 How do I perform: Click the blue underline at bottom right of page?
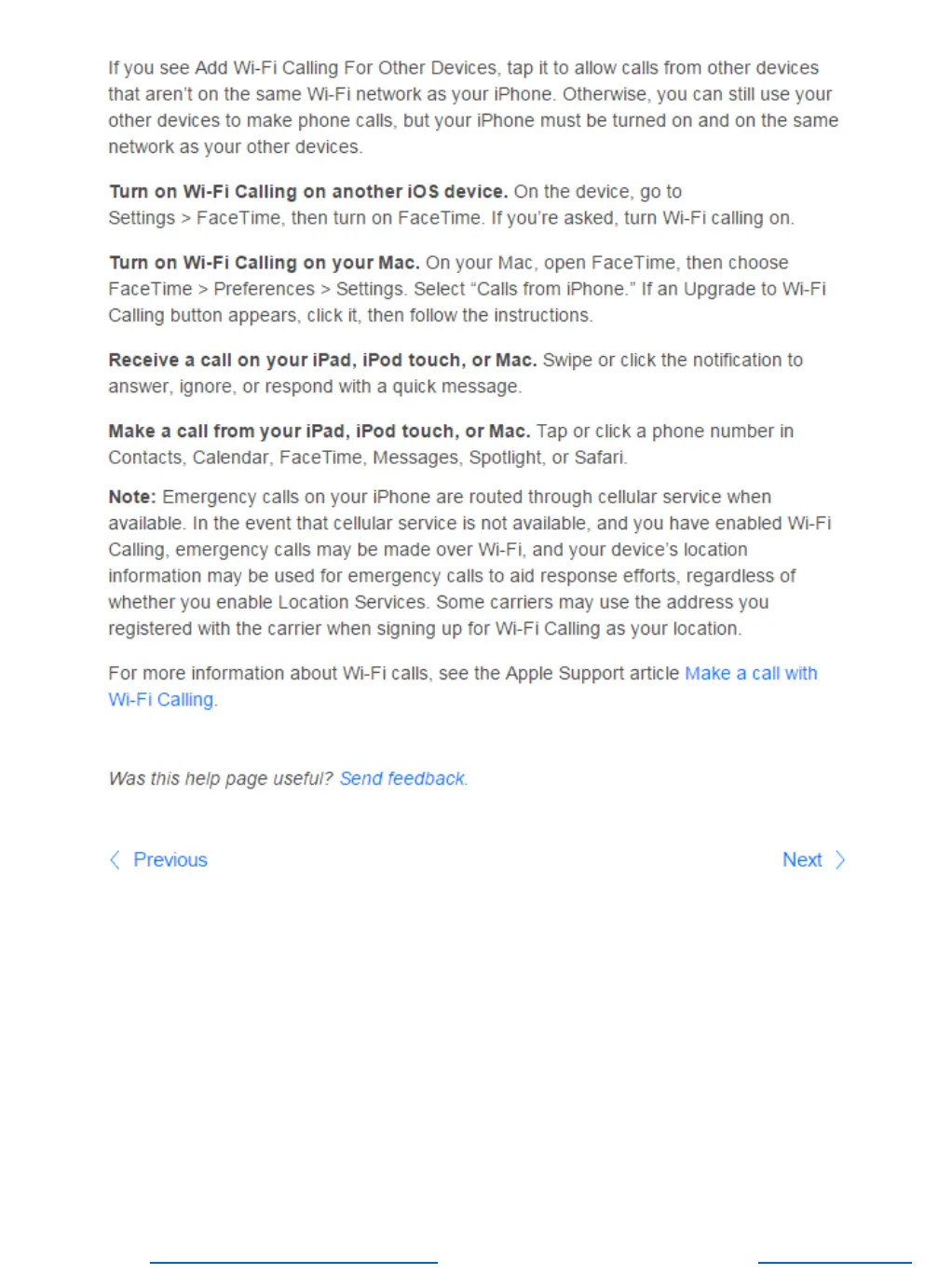pos(835,1263)
